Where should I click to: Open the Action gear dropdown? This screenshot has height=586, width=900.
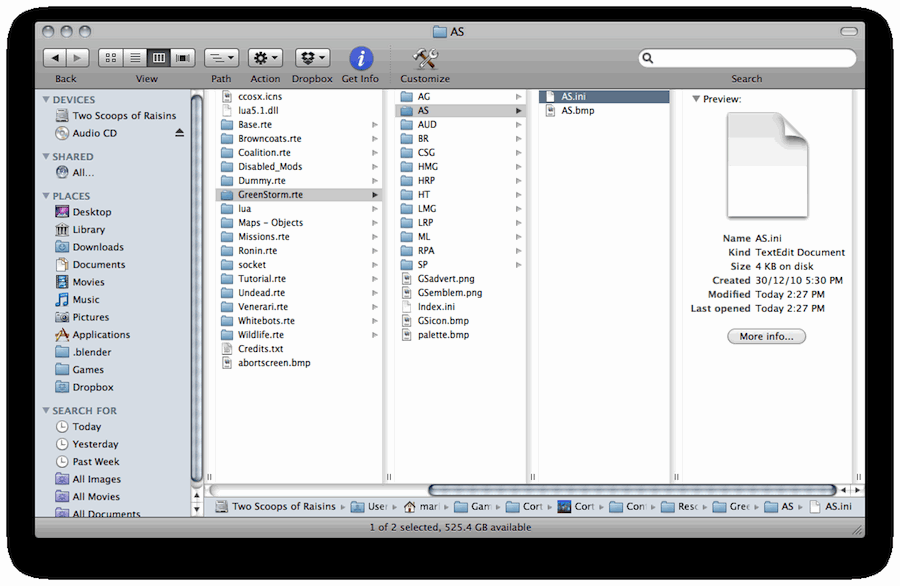coord(265,59)
